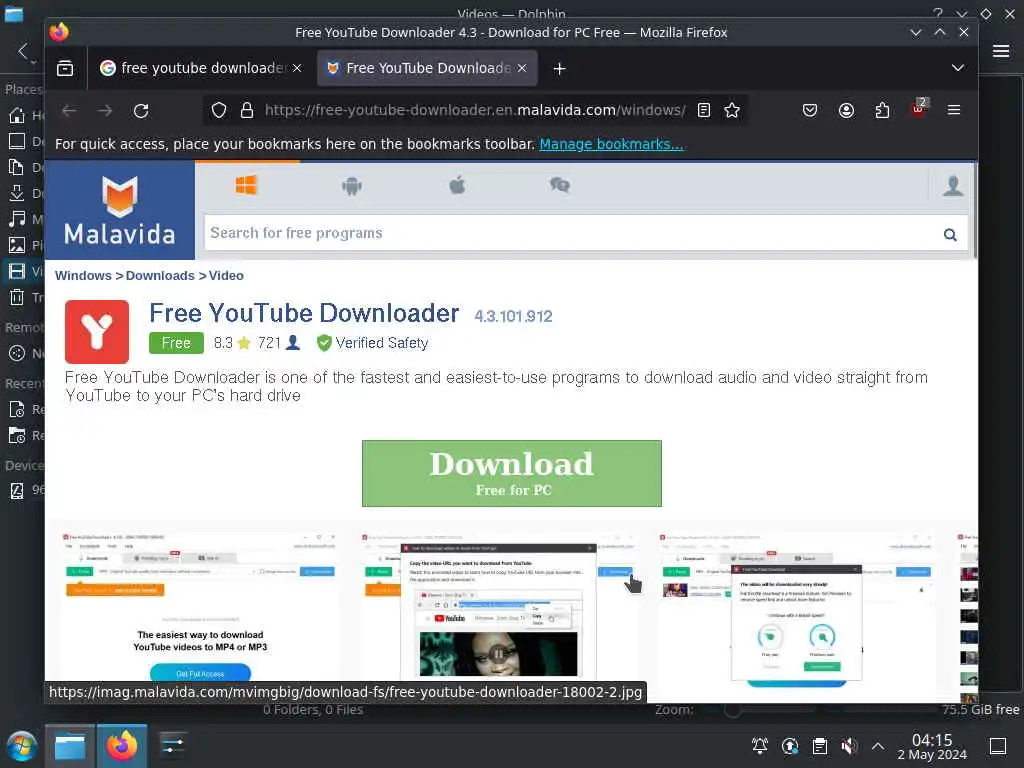Click the show desktop icon in the taskbar
The width and height of the screenshot is (1024, 768).
click(997, 746)
